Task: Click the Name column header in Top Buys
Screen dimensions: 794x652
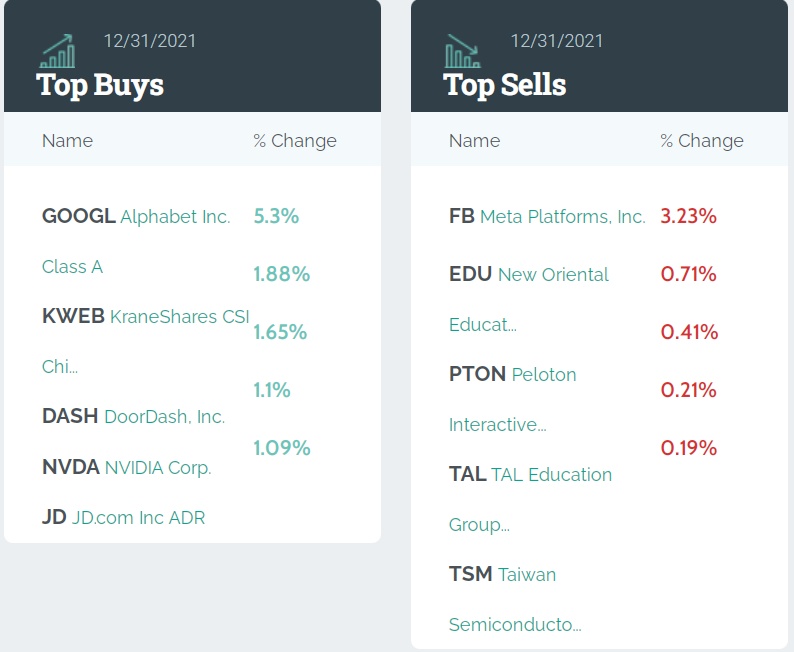Action: [67, 141]
